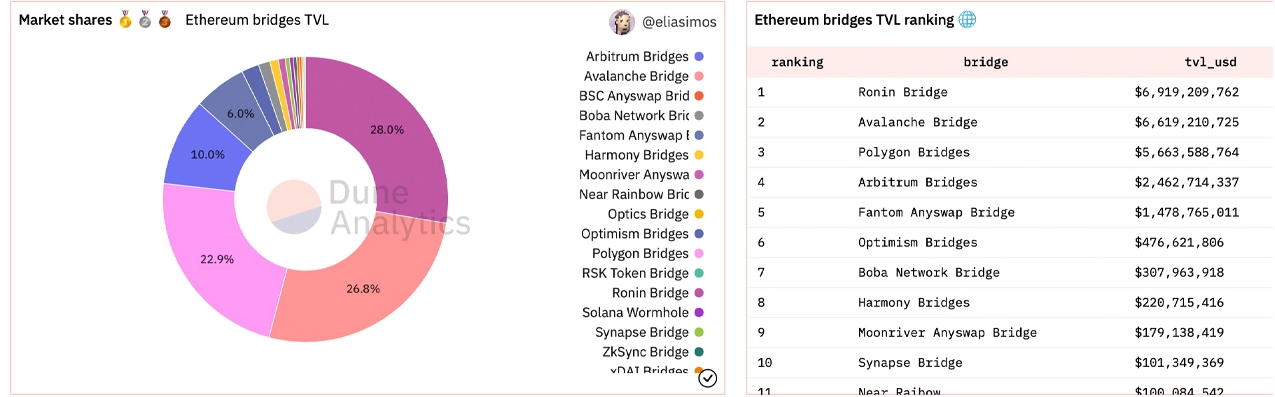Open Ethereum bridges TVL ranking title

[854, 20]
